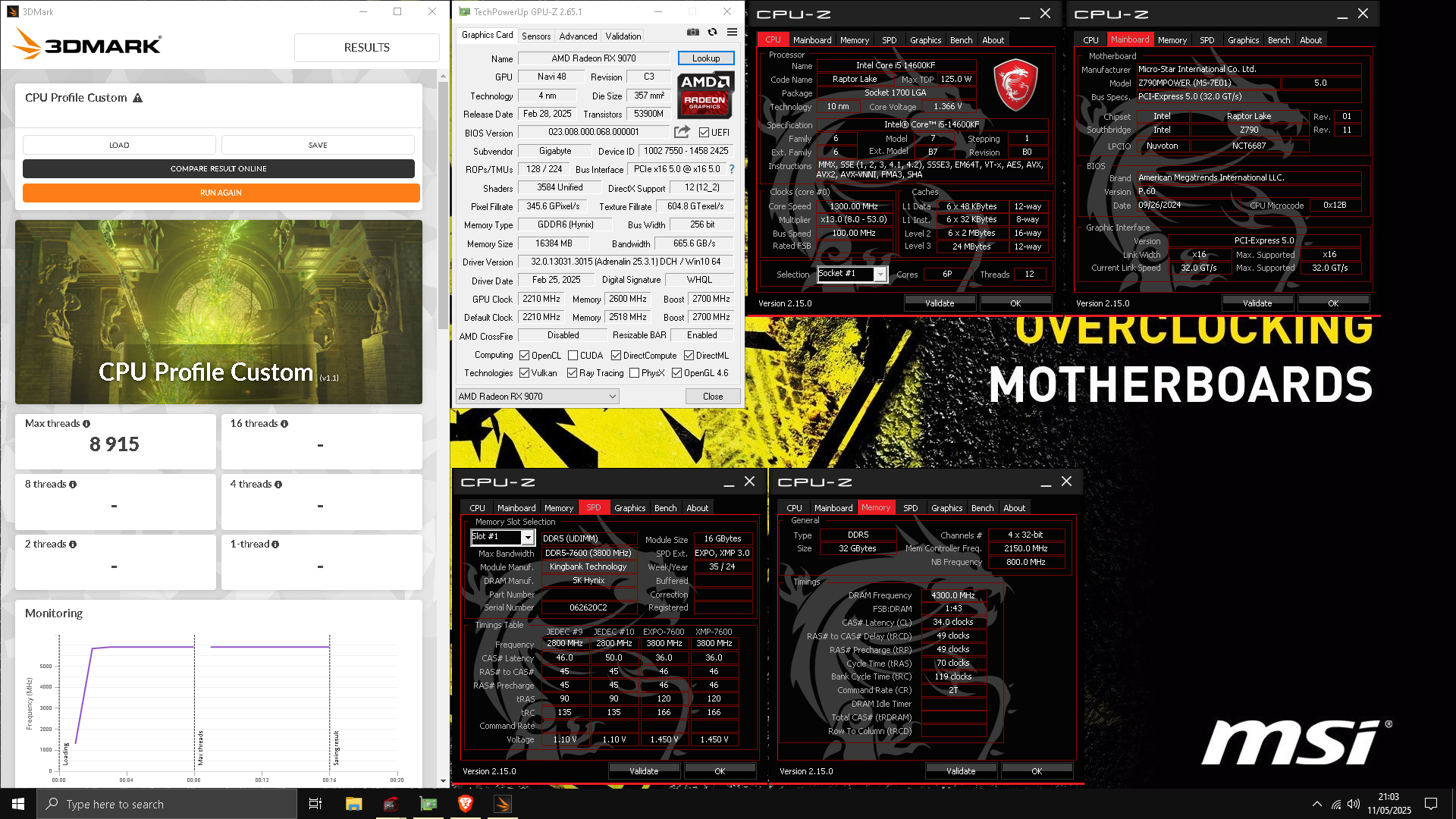Click the GPU-Z refresh icon
Viewport: 1456px width, 819px height.
[712, 33]
